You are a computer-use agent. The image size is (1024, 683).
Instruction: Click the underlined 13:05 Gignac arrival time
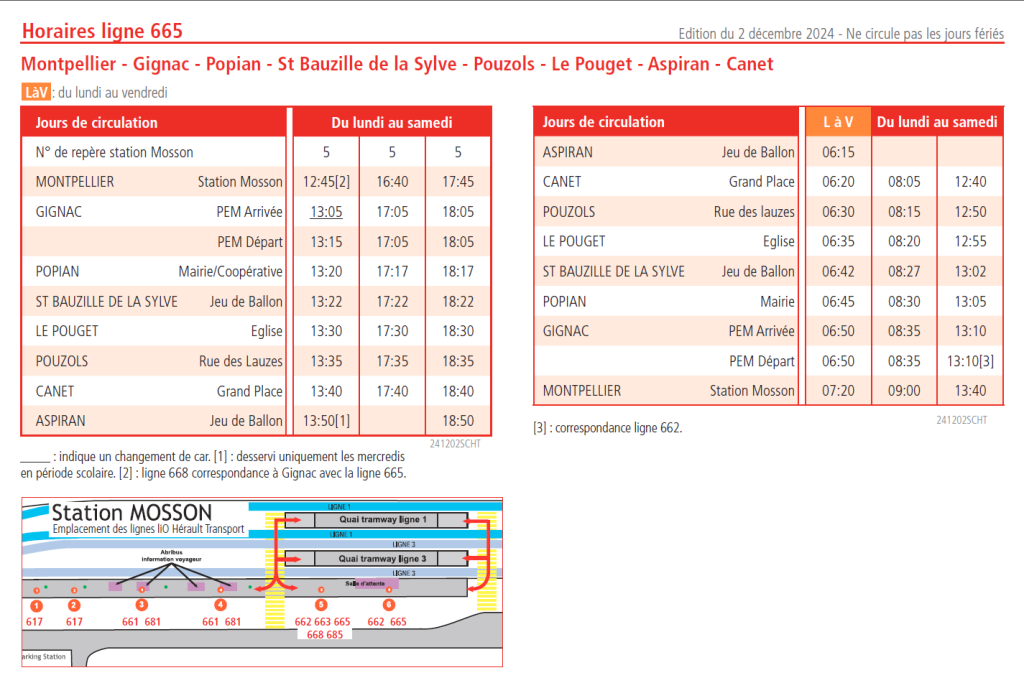325,212
